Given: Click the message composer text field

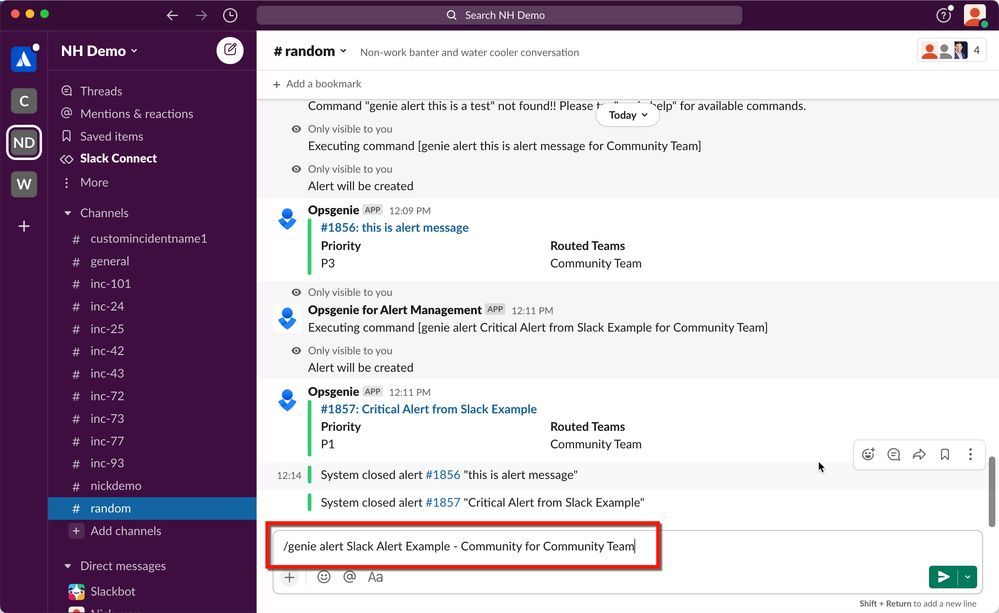Looking at the screenshot, I should [627, 546].
